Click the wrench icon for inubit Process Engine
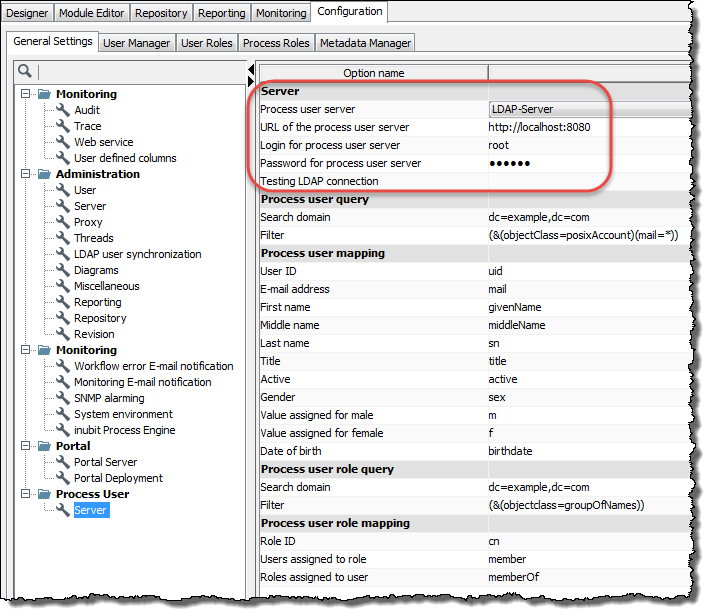The height and width of the screenshot is (616, 711). [x=63, y=430]
